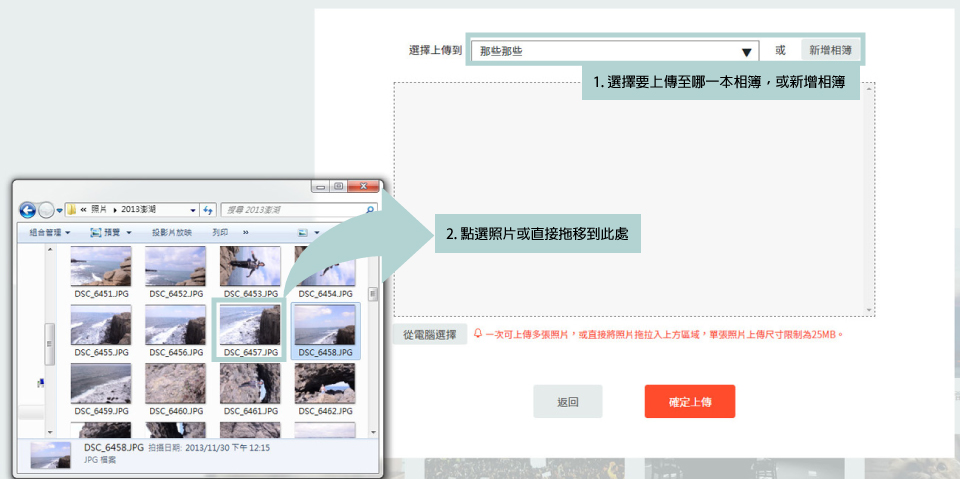Select the DSC_6462.JPG thumbnail

pos(325,383)
